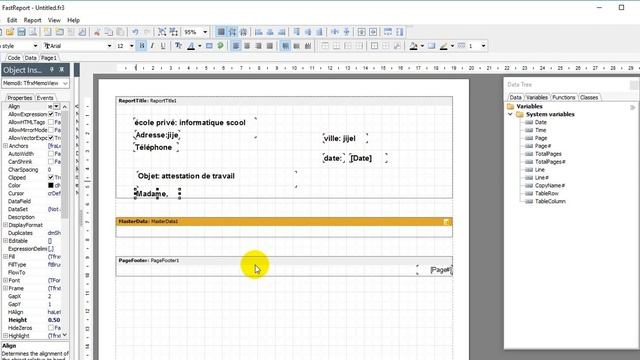Switch to the Classes tab in Data Tree
Image resolution: width=640 pixels, height=360 pixels.
[x=589, y=98]
